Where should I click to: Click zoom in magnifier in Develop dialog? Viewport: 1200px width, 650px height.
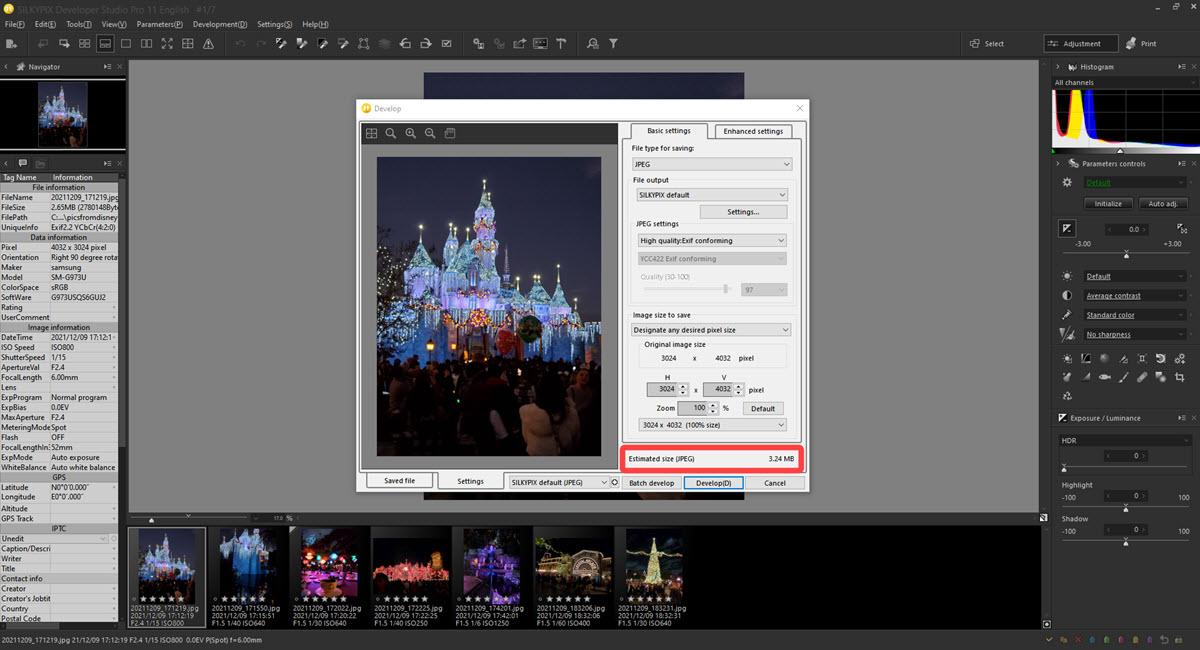point(410,133)
